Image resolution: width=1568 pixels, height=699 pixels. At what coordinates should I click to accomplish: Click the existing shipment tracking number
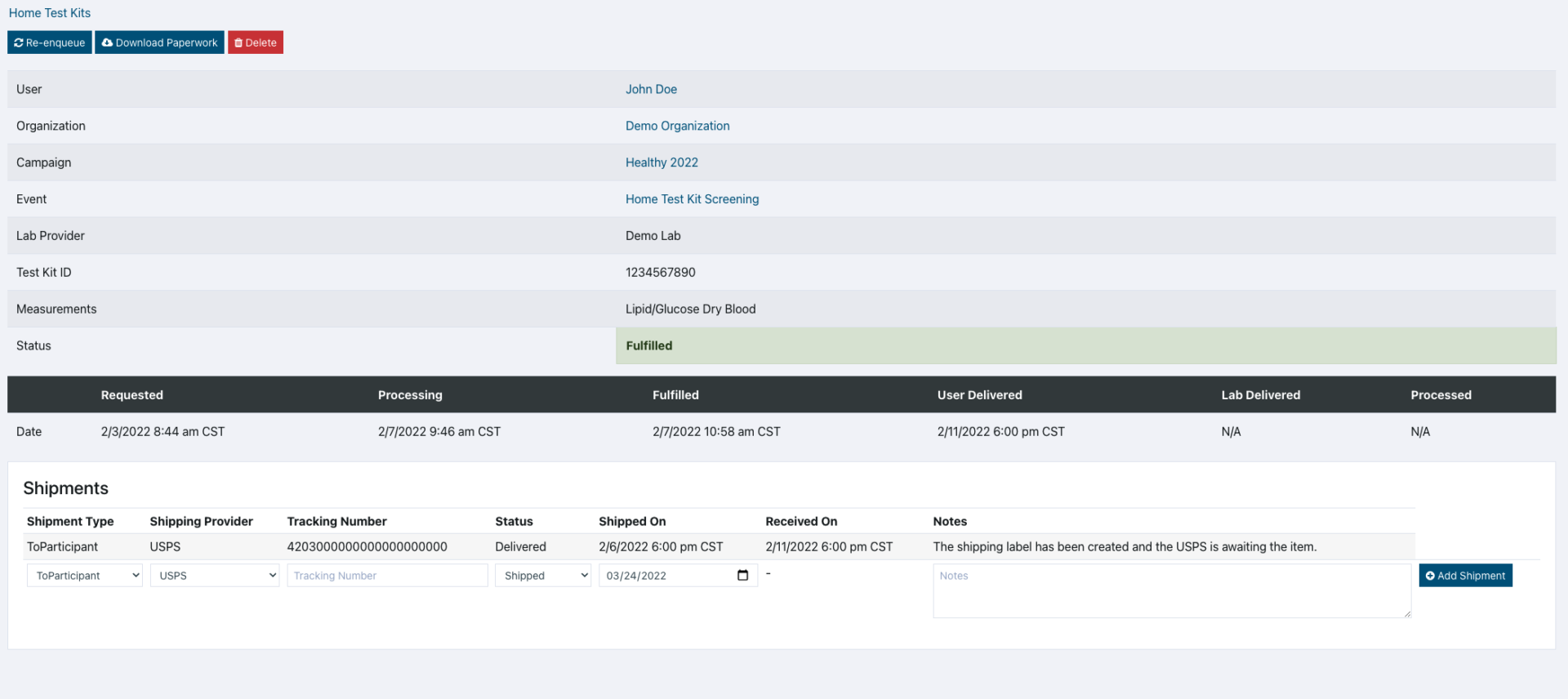[367, 547]
